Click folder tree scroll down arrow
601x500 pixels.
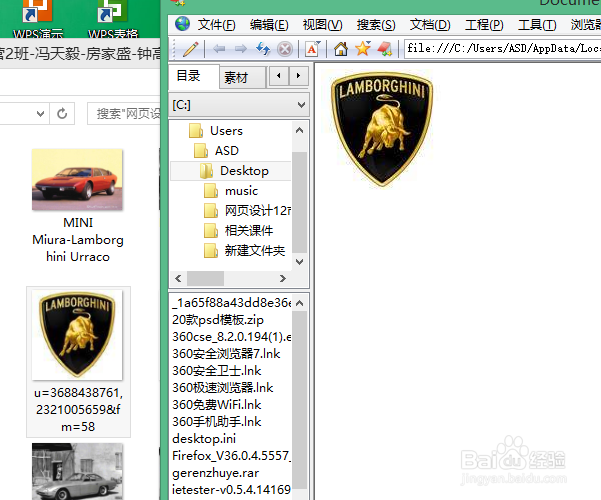pyautogui.click(x=300, y=262)
